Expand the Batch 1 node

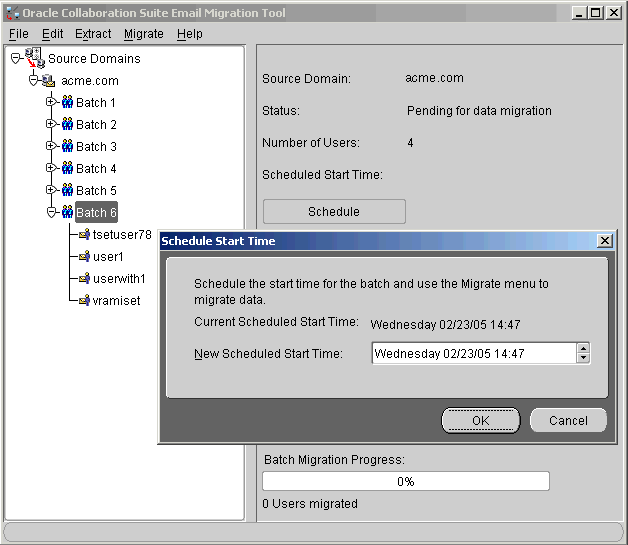pyautogui.click(x=50, y=102)
